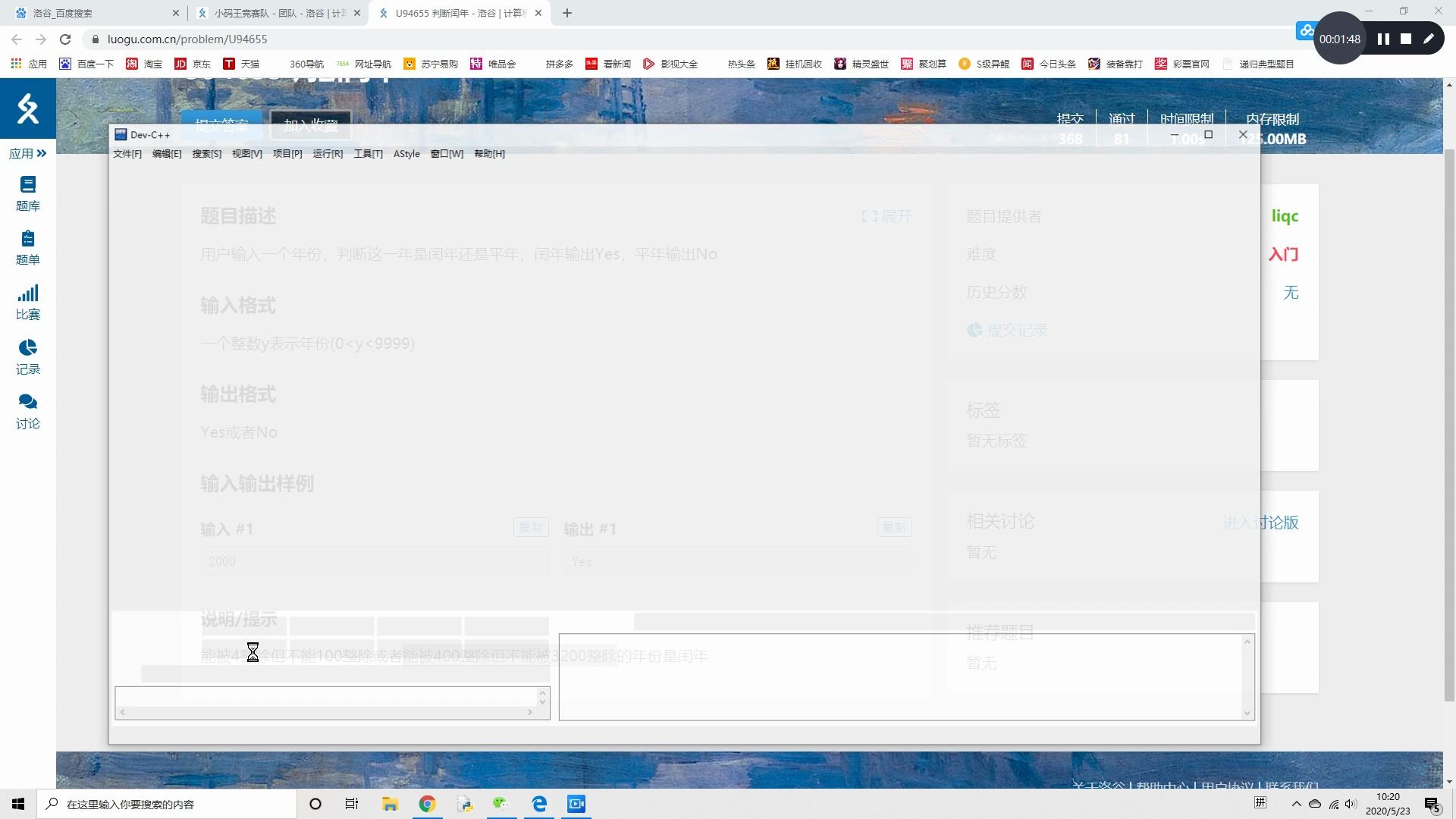Open the 淘宝 bookmark
This screenshot has height=819, width=1456.
tap(144, 64)
